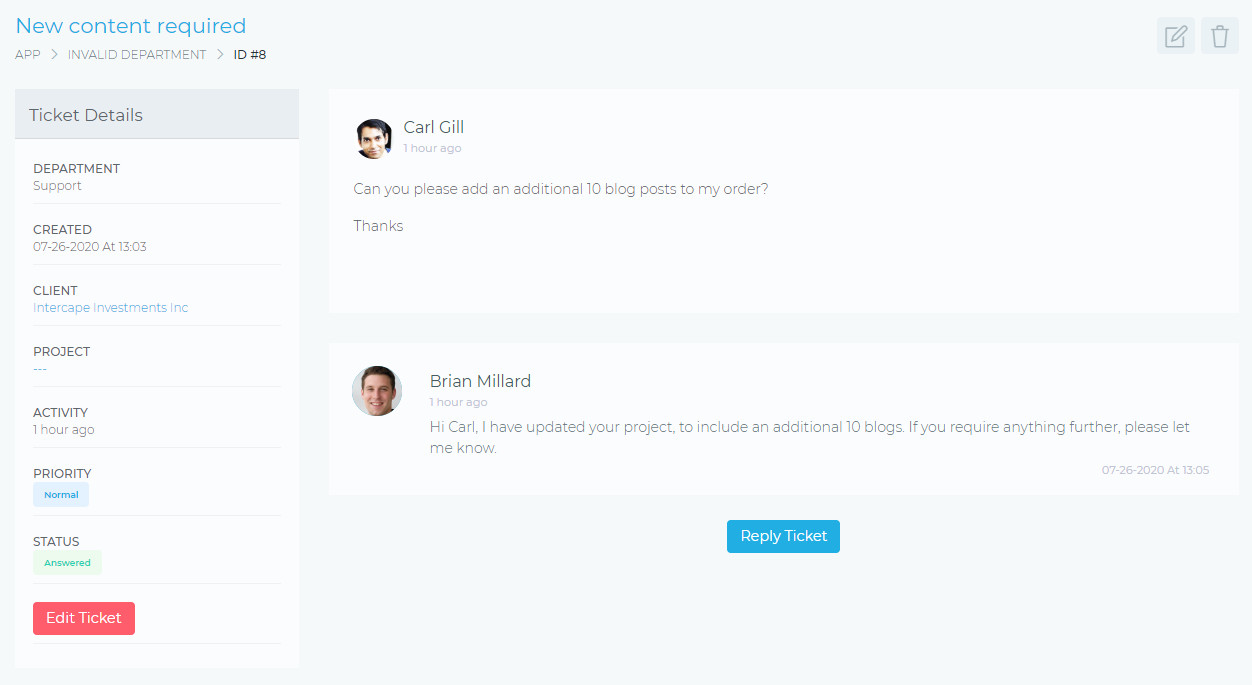Click the Brian Millard author name
This screenshot has height=685, width=1252.
coord(480,381)
